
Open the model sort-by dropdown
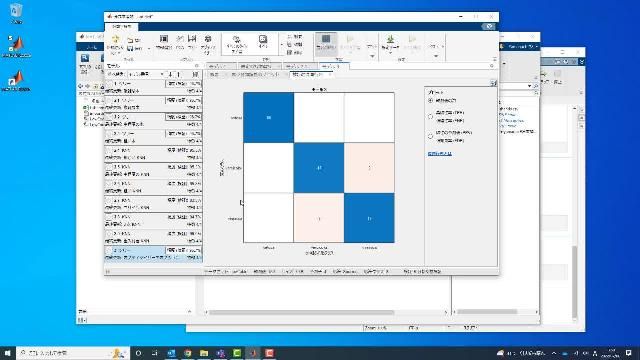[146, 74]
